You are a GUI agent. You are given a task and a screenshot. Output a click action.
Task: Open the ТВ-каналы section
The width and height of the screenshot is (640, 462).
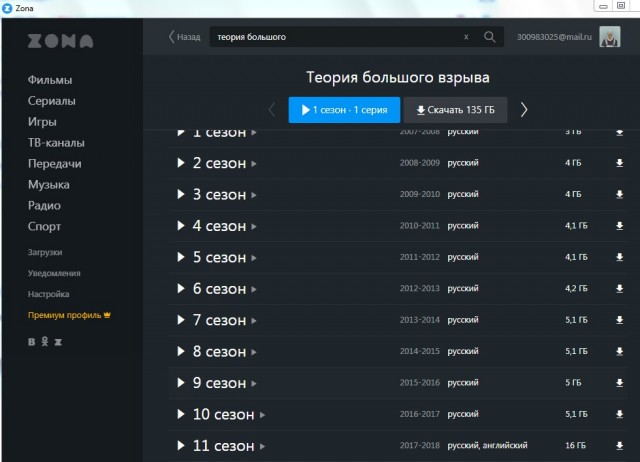coord(56,143)
